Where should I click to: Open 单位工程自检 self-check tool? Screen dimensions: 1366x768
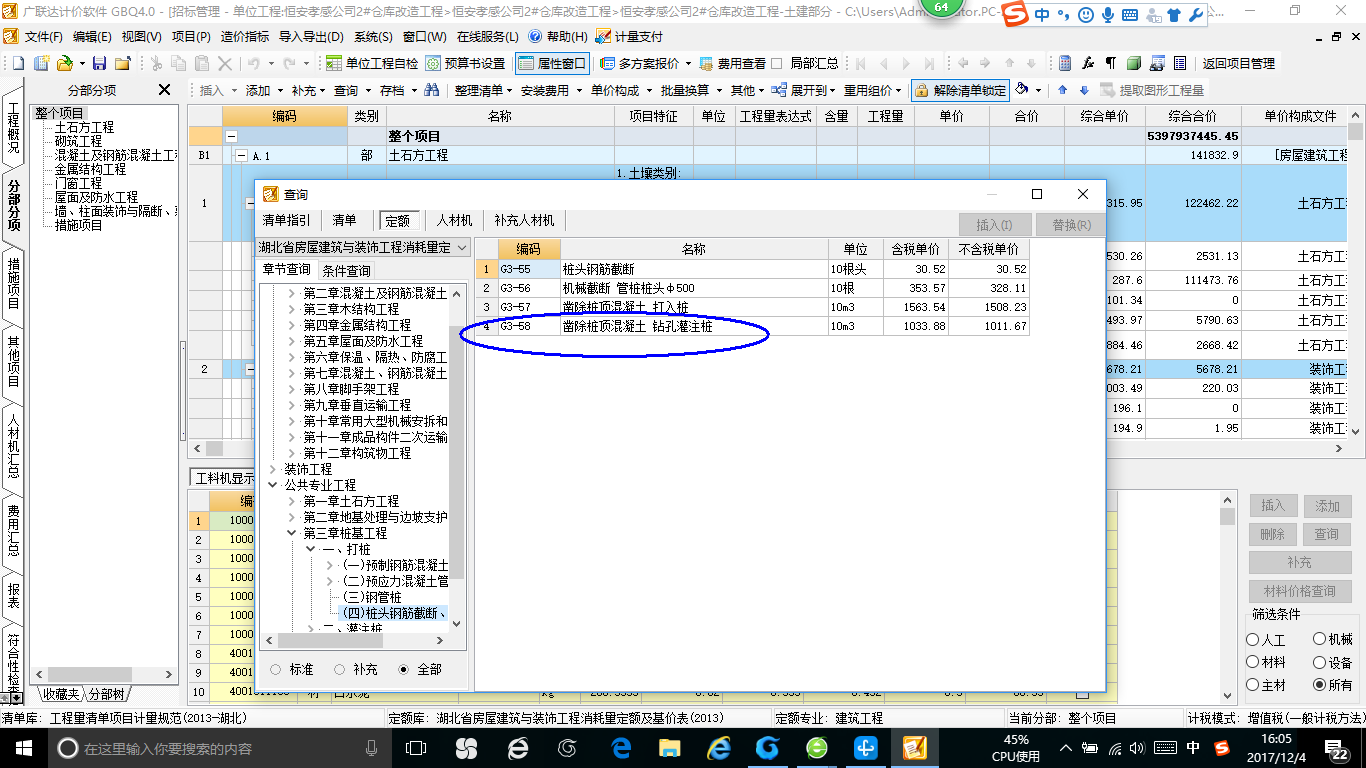coord(372,63)
